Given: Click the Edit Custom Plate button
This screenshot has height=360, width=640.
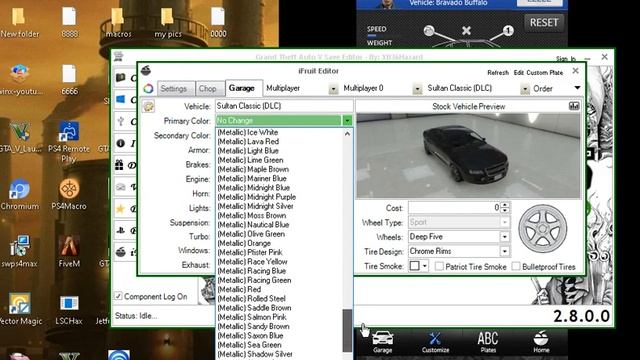Looking at the screenshot, I should coord(538,73).
